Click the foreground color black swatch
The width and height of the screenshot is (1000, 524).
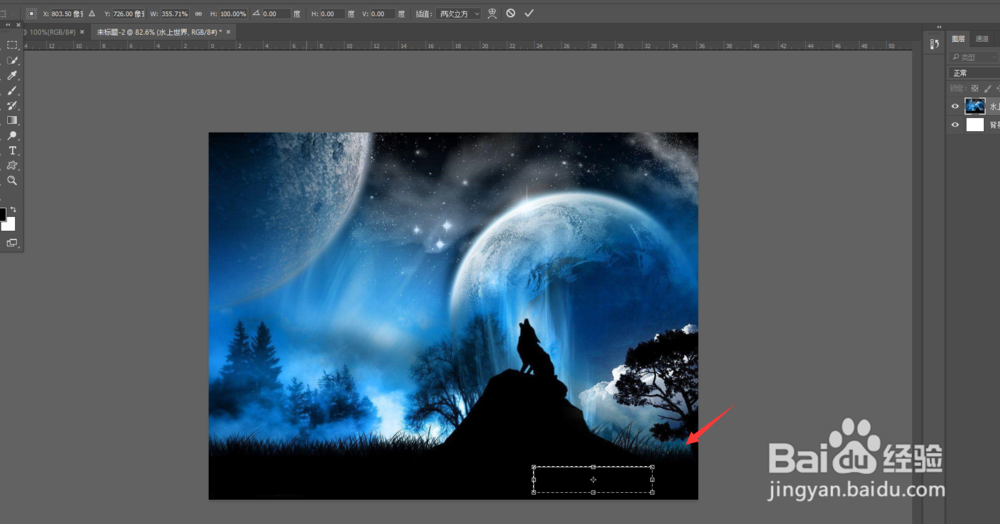pyautogui.click(x=3, y=214)
